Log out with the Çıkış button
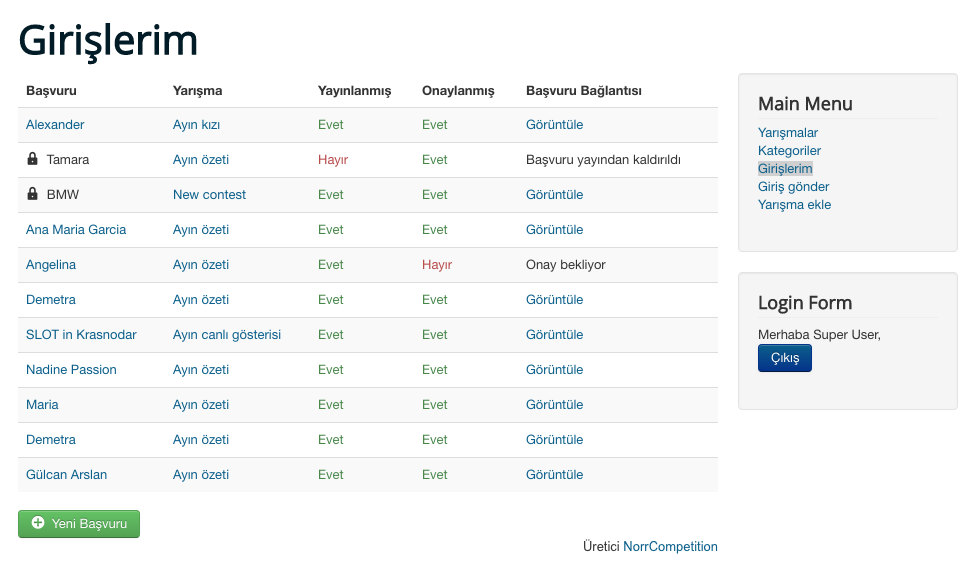977x566 pixels. pos(784,358)
